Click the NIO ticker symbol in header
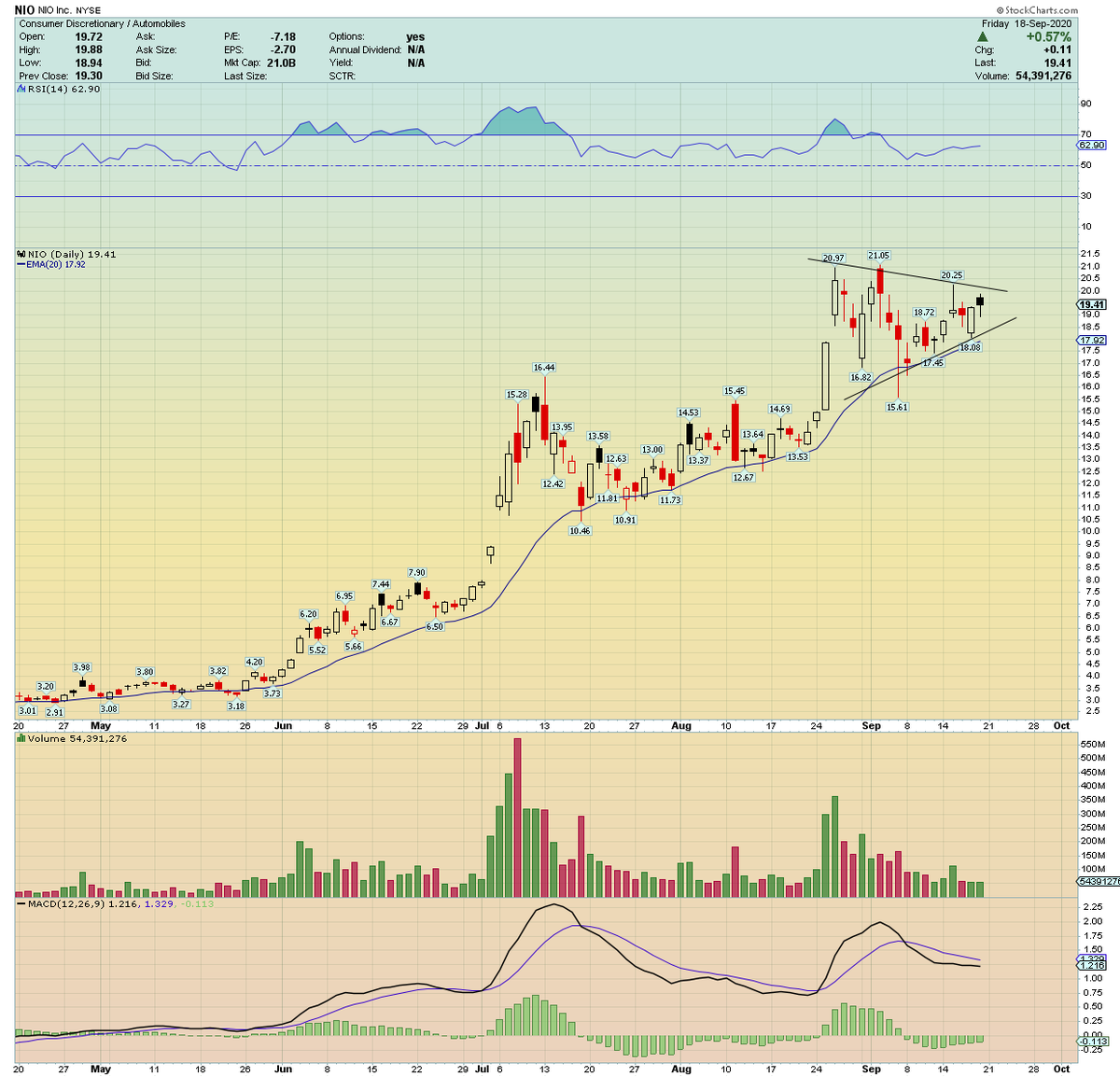Image resolution: width=1120 pixels, height=1077 pixels. pos(25,9)
